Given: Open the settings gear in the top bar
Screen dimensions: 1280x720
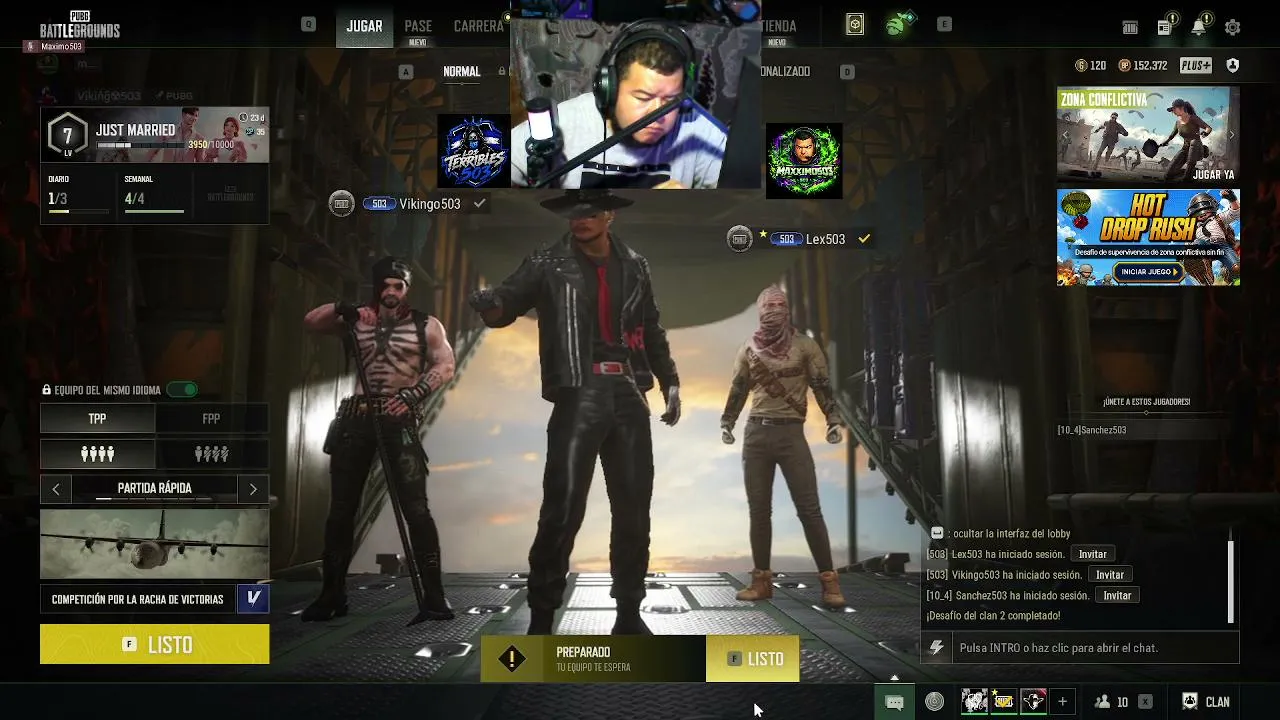Looking at the screenshot, I should click(1232, 27).
